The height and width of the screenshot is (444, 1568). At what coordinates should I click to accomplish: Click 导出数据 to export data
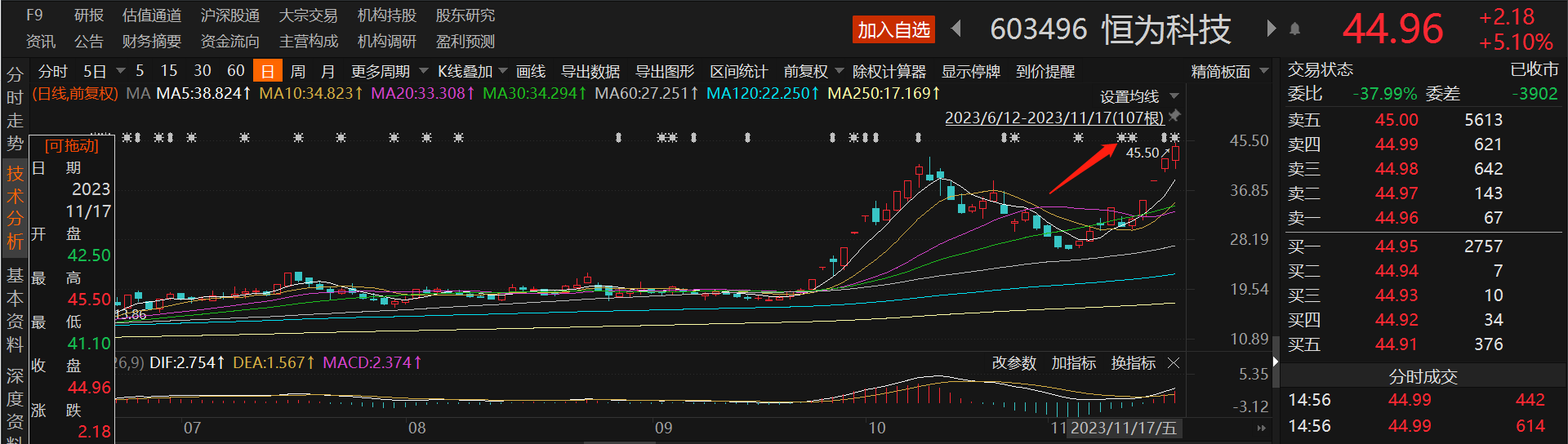(590, 72)
